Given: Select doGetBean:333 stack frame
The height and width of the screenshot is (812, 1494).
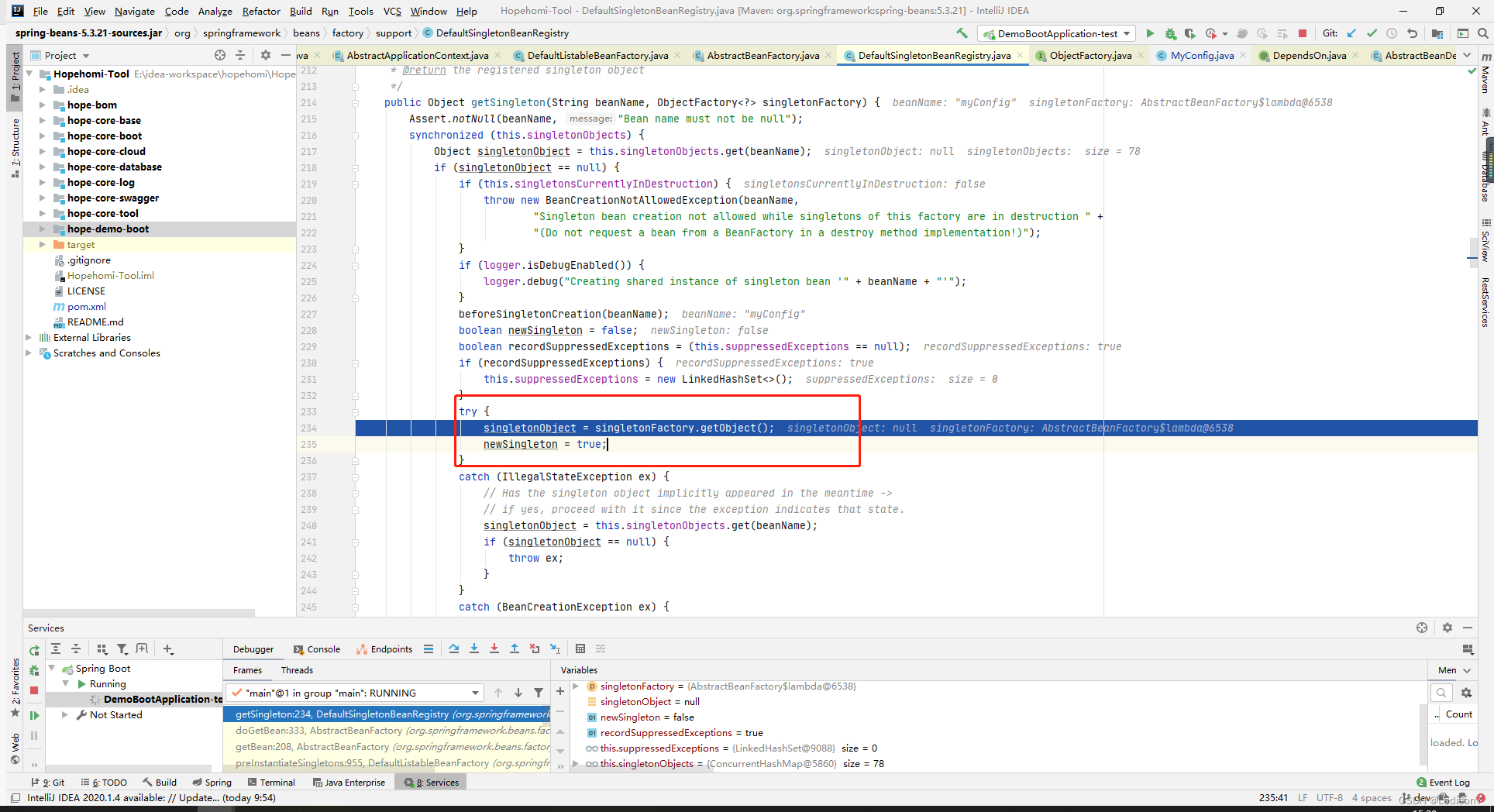Looking at the screenshot, I should (387, 730).
